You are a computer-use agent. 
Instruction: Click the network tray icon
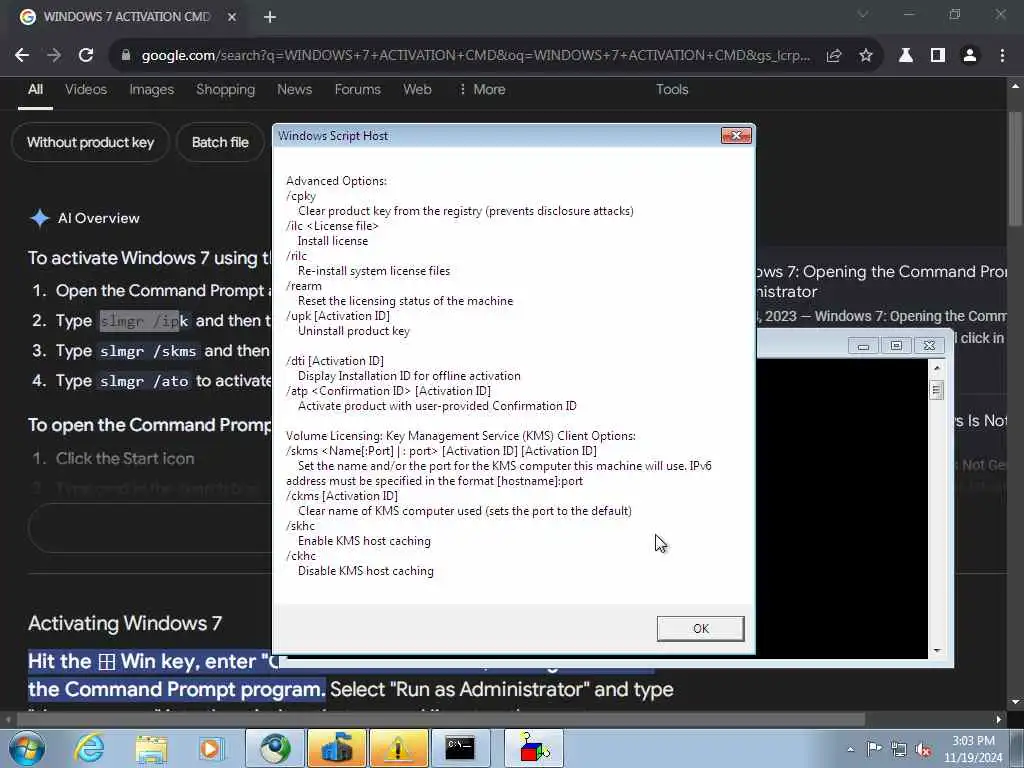coord(899,749)
